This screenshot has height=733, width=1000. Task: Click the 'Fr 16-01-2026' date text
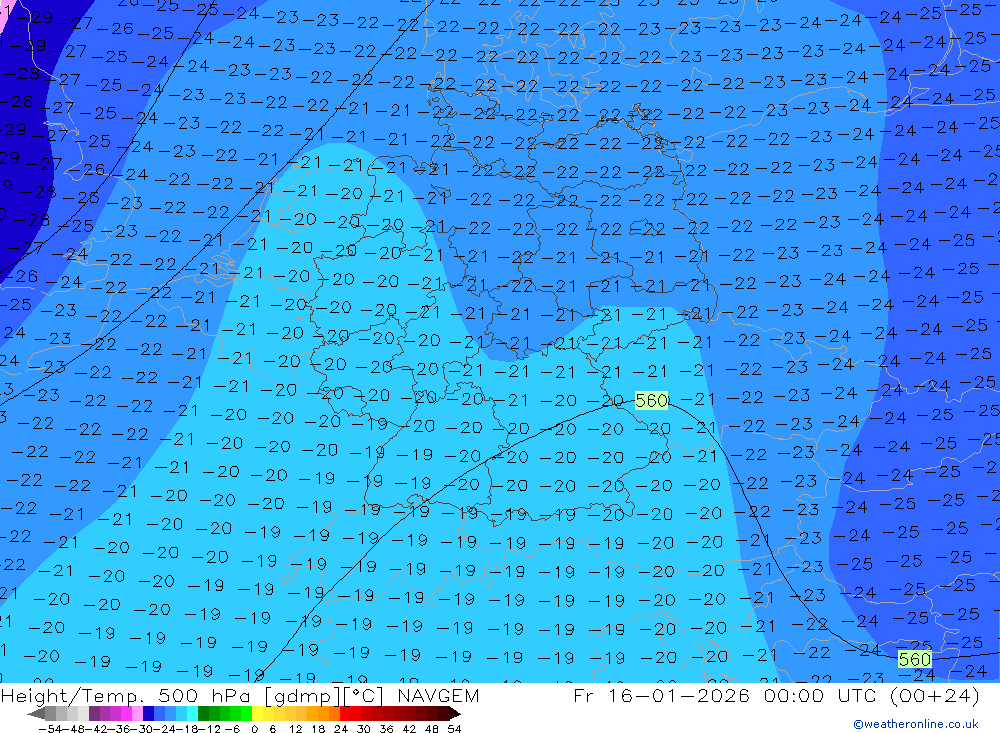tap(661, 695)
